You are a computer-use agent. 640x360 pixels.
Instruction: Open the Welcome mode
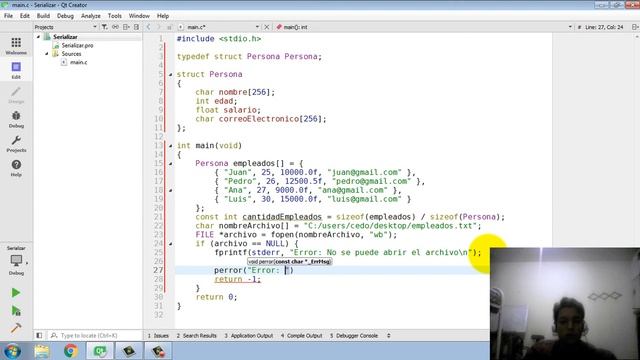pos(16,46)
